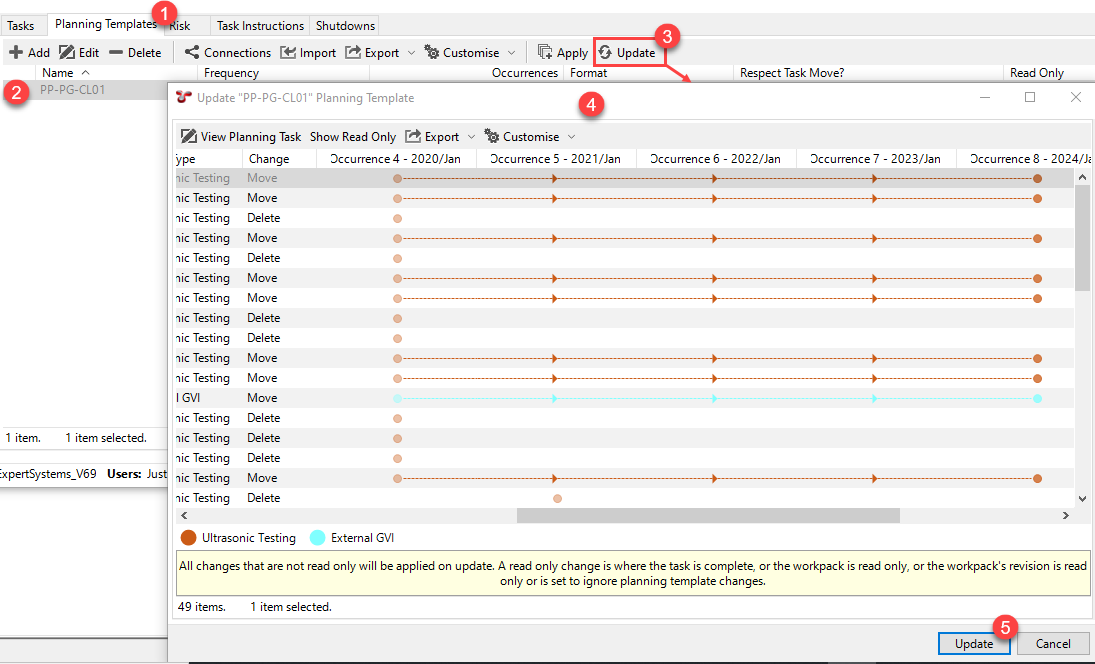Viewport: 1095px width, 664px height.
Task: Click the horizontal scrollbar thumb
Action: pos(708,515)
